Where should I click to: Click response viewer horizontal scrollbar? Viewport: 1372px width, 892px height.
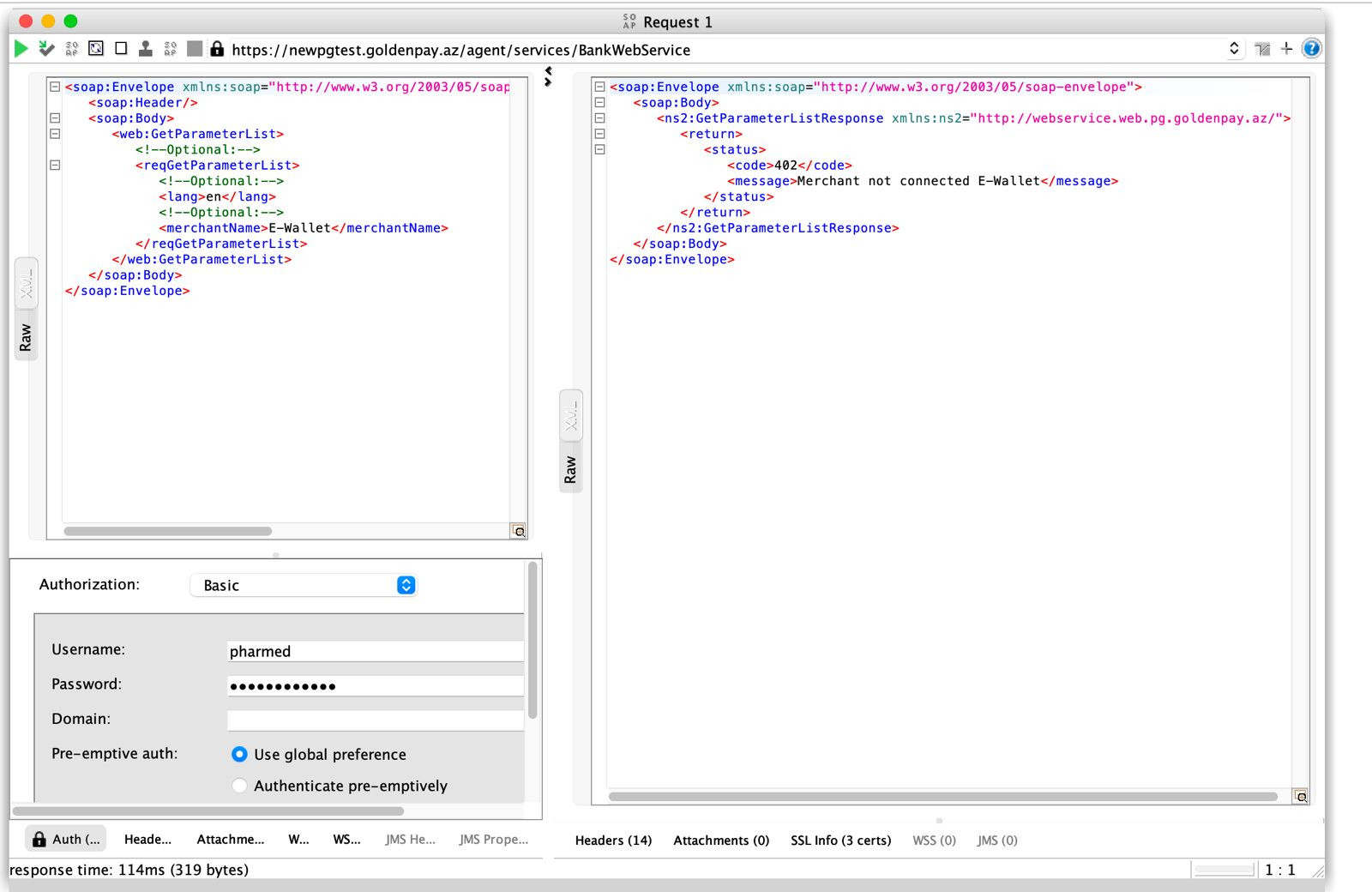click(x=942, y=797)
